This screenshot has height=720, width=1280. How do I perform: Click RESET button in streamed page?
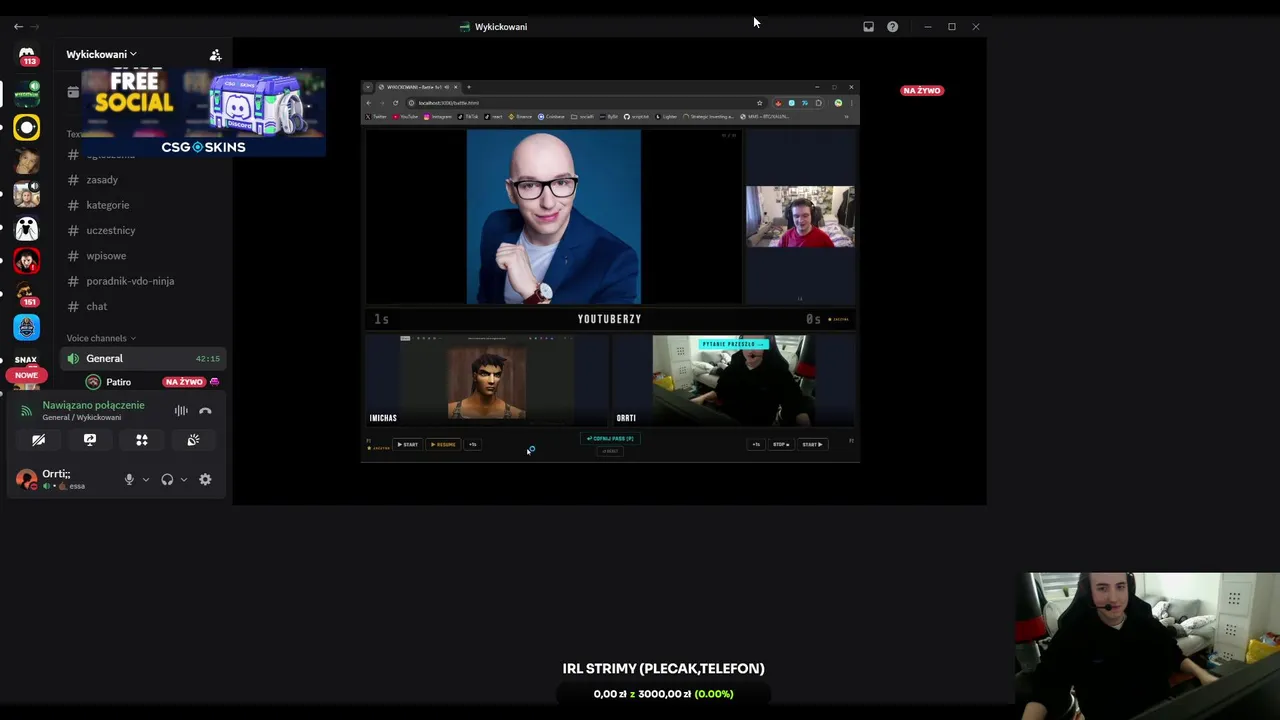tap(610, 451)
